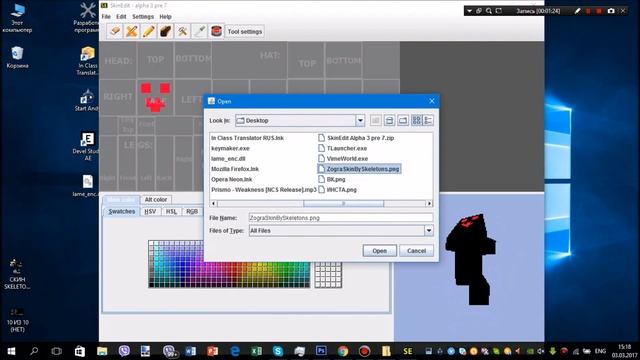Select TLauncher.exe in file list
The image size is (640, 360).
pos(342,148)
